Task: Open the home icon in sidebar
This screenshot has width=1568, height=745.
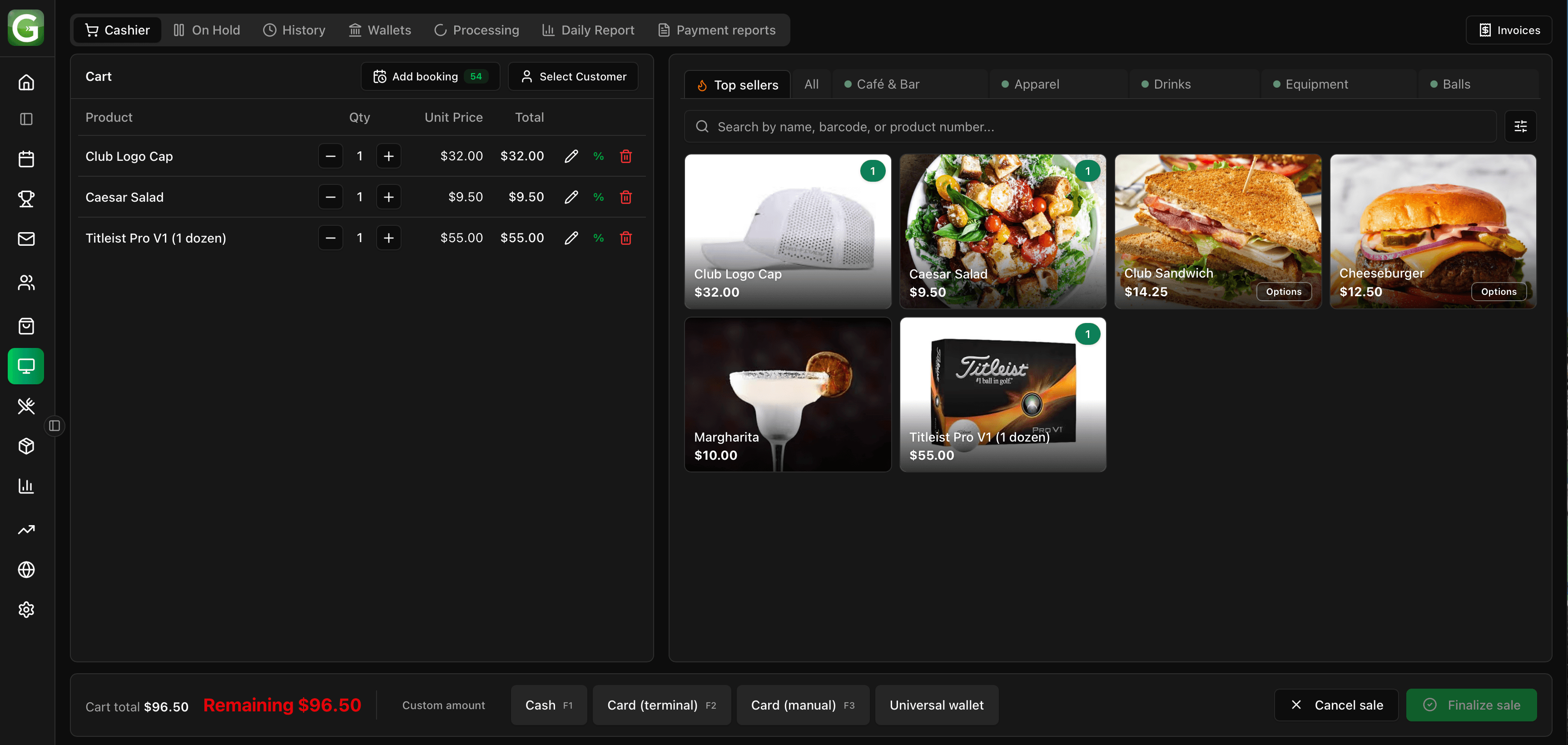Action: [x=26, y=82]
